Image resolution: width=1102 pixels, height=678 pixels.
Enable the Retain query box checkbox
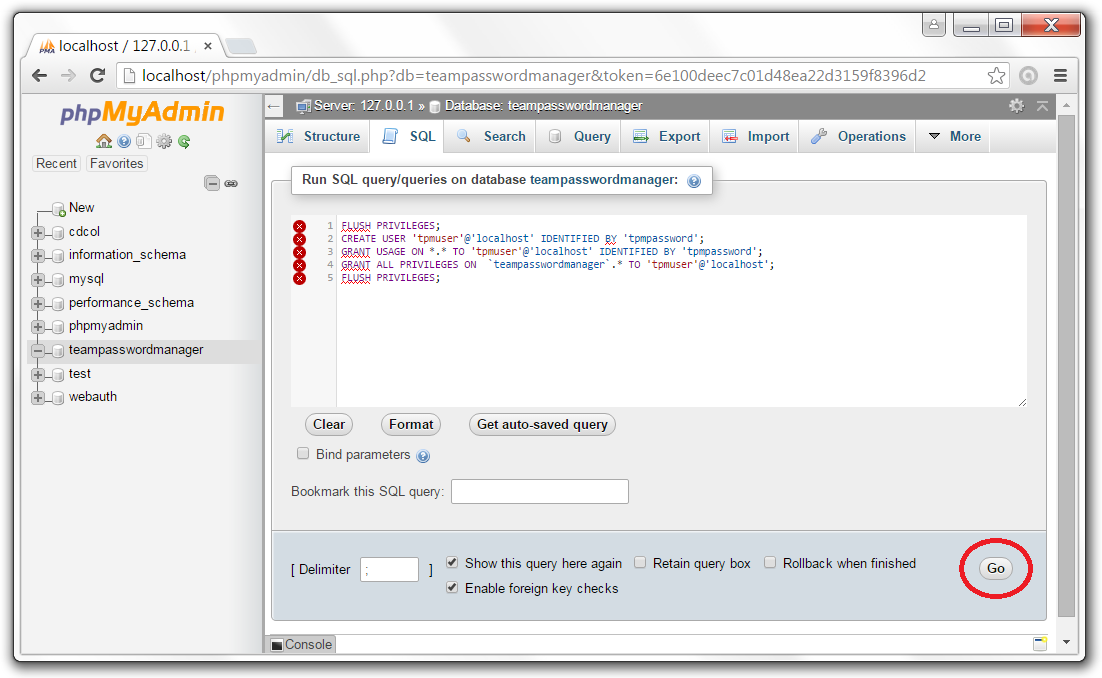640,562
